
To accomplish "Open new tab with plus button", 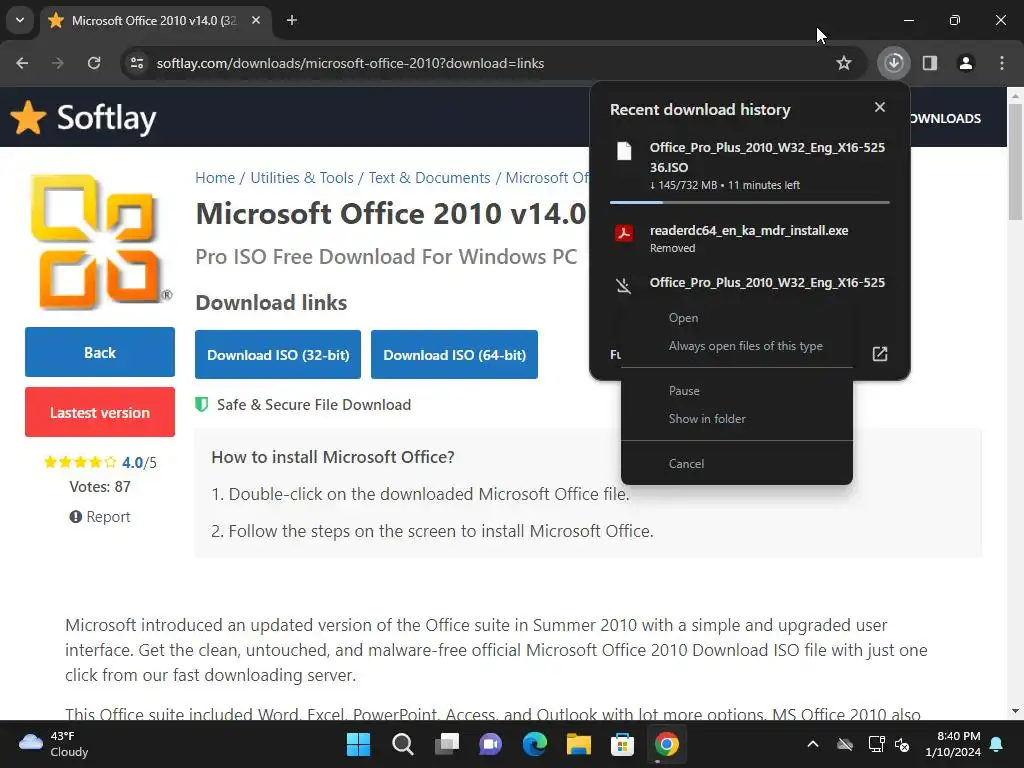I will click(x=292, y=20).
